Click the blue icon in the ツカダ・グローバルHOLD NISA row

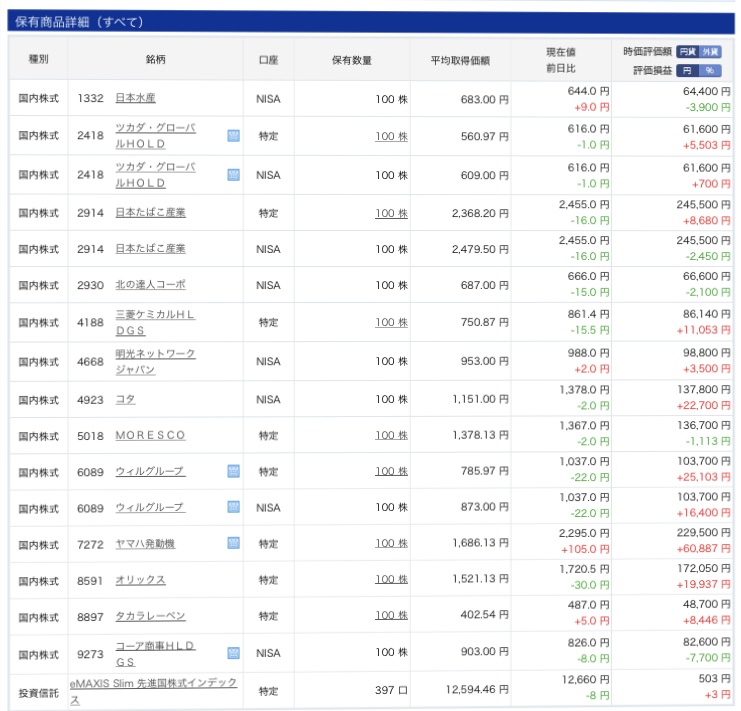click(x=233, y=175)
